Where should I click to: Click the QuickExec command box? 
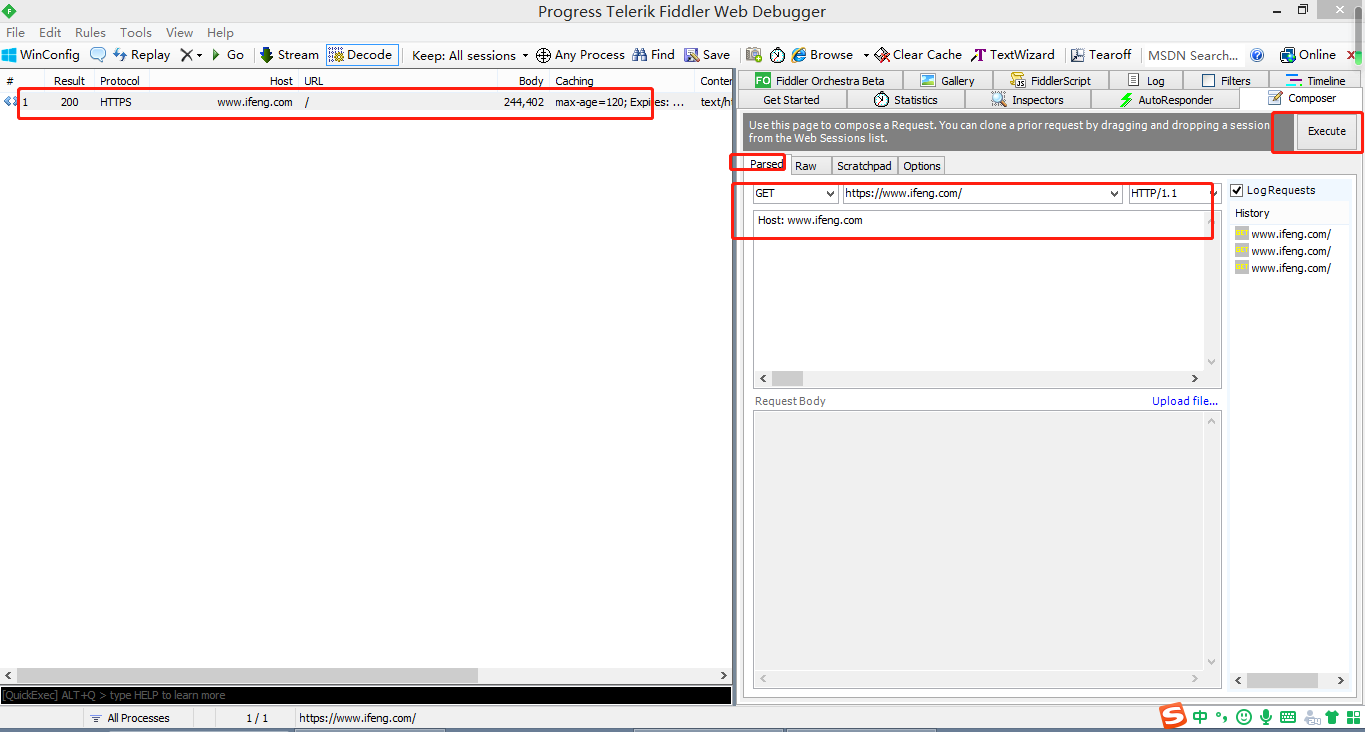[x=366, y=695]
